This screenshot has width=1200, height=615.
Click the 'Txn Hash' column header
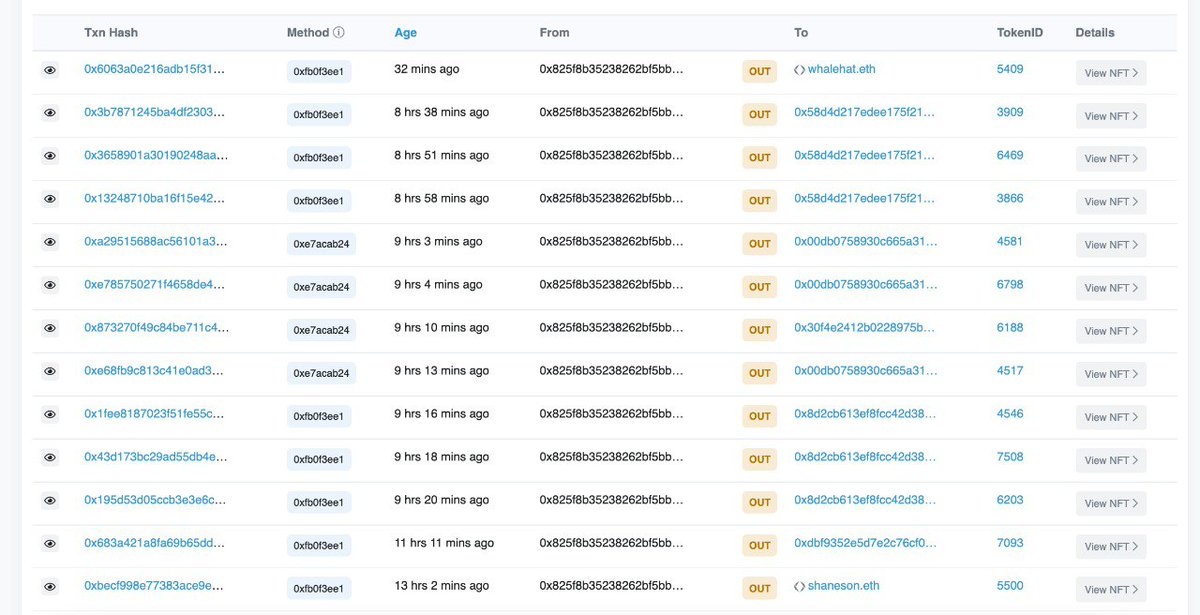click(x=111, y=33)
